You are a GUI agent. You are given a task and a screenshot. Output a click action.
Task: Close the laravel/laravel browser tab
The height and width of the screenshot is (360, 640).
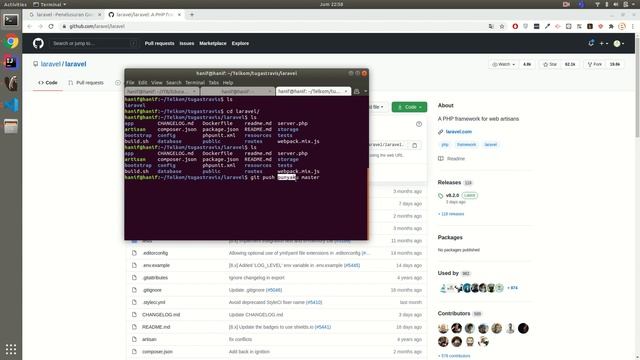[x=179, y=14]
